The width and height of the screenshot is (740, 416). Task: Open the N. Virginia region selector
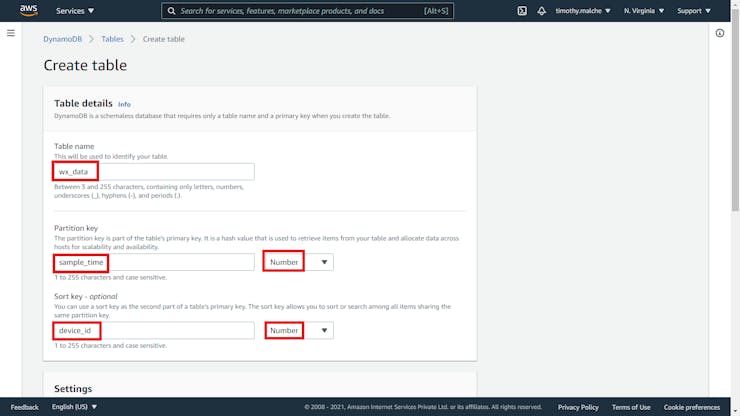(x=643, y=11)
